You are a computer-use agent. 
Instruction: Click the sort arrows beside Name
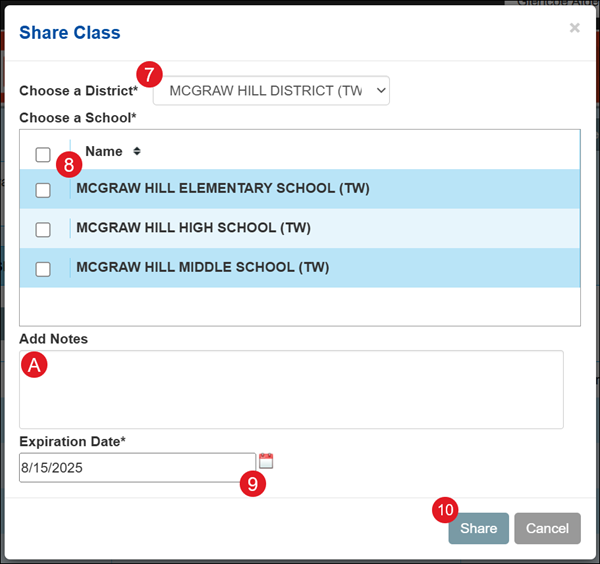click(137, 152)
